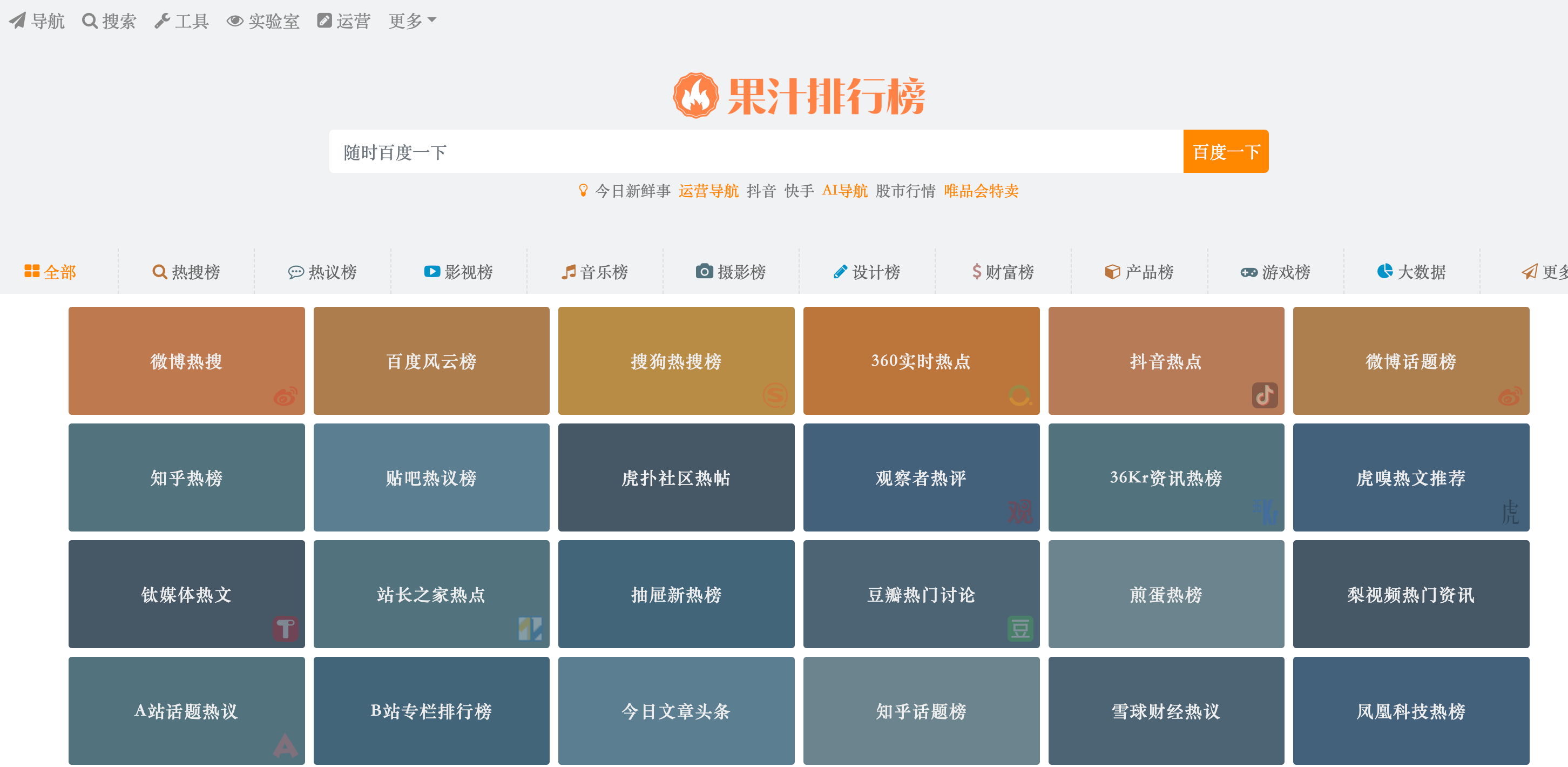Open the 工具 menu in top bar
The image size is (1568, 767).
tap(181, 21)
